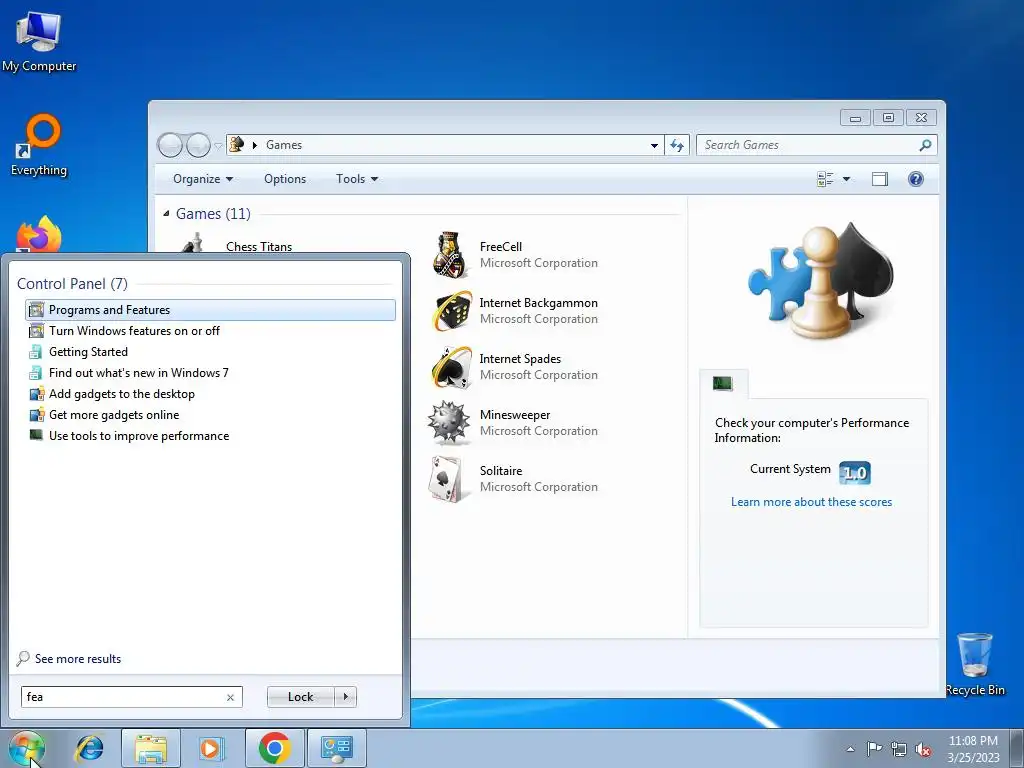Open address bar history dropdown arrow

(654, 145)
